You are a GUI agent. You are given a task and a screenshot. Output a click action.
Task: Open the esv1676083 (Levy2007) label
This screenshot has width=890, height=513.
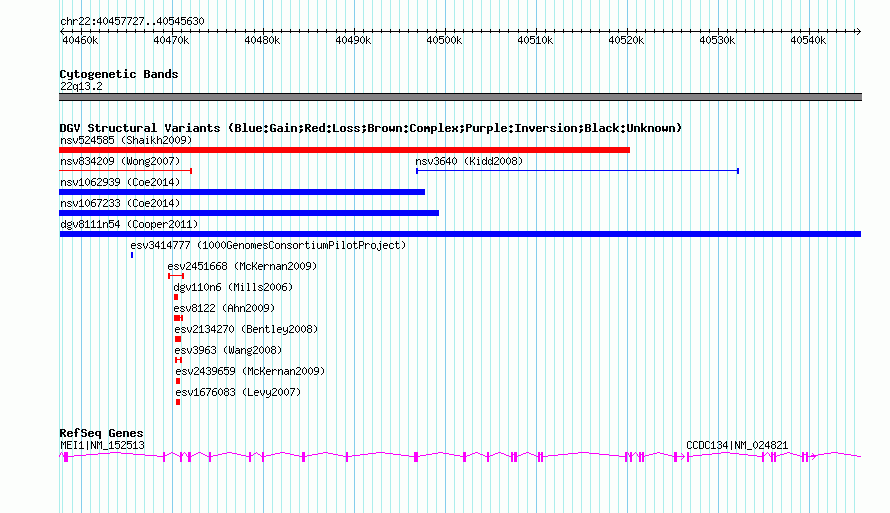(x=238, y=392)
